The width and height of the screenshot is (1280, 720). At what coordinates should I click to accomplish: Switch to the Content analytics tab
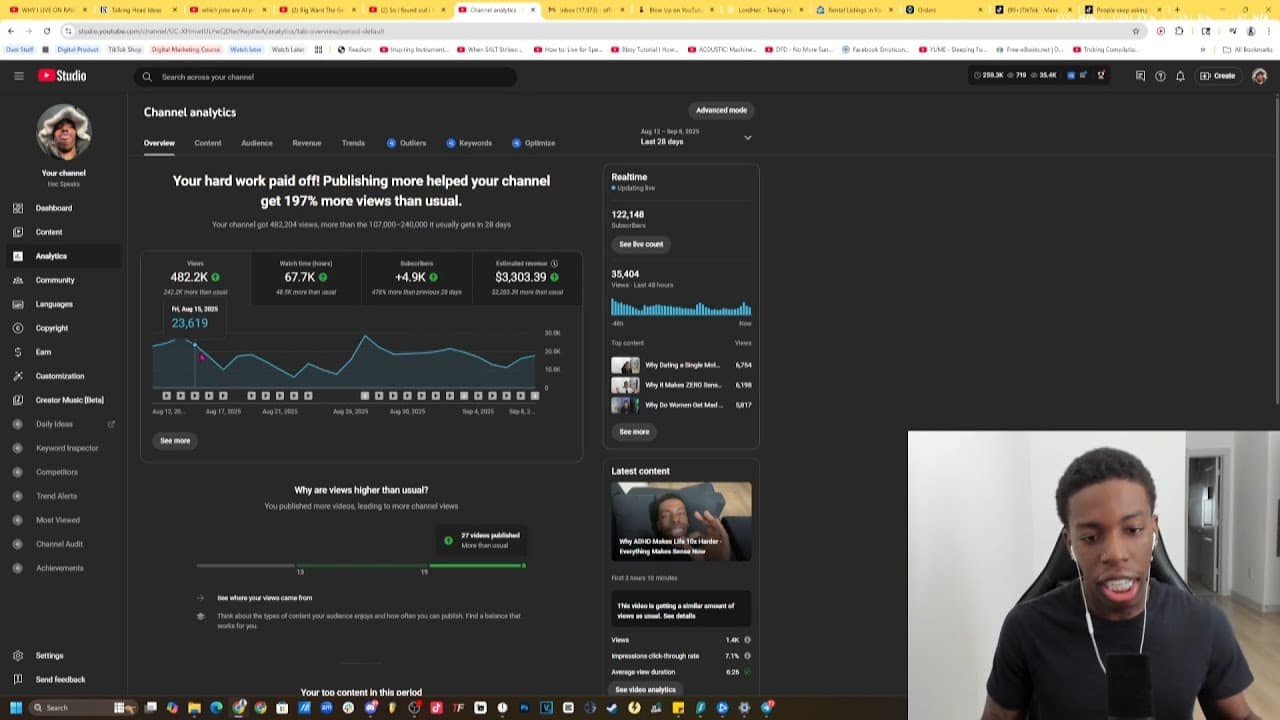coord(208,143)
